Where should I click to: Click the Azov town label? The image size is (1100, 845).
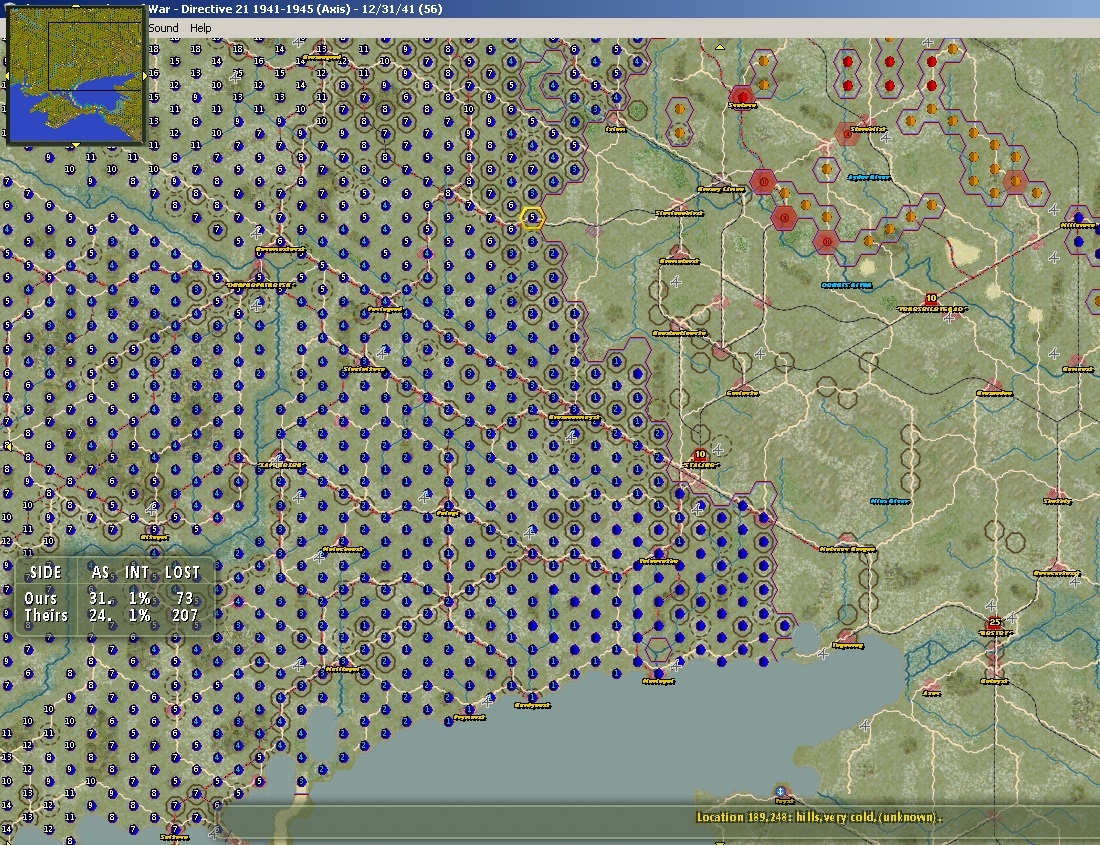pyautogui.click(x=932, y=693)
